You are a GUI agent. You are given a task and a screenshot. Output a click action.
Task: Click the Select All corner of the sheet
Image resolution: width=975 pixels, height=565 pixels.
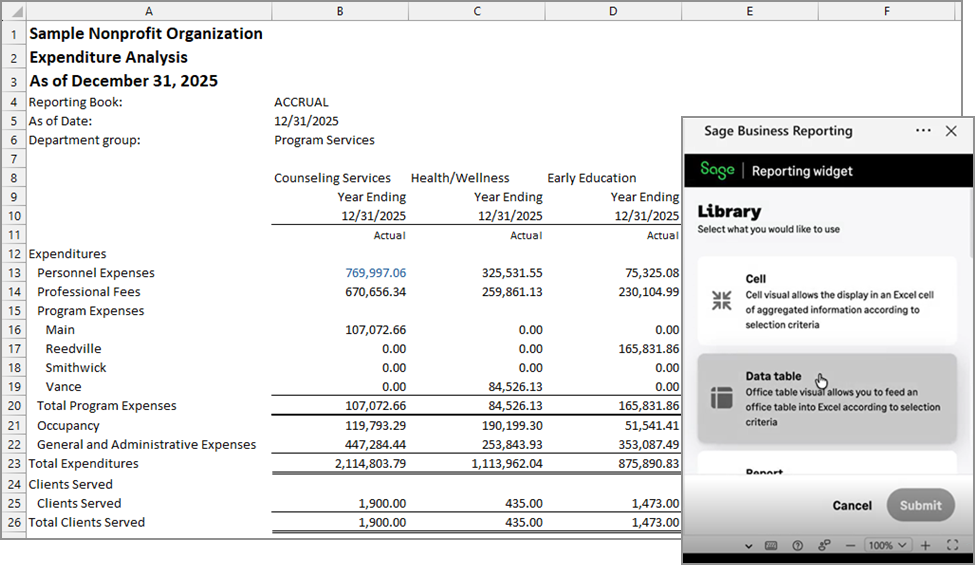(14, 11)
